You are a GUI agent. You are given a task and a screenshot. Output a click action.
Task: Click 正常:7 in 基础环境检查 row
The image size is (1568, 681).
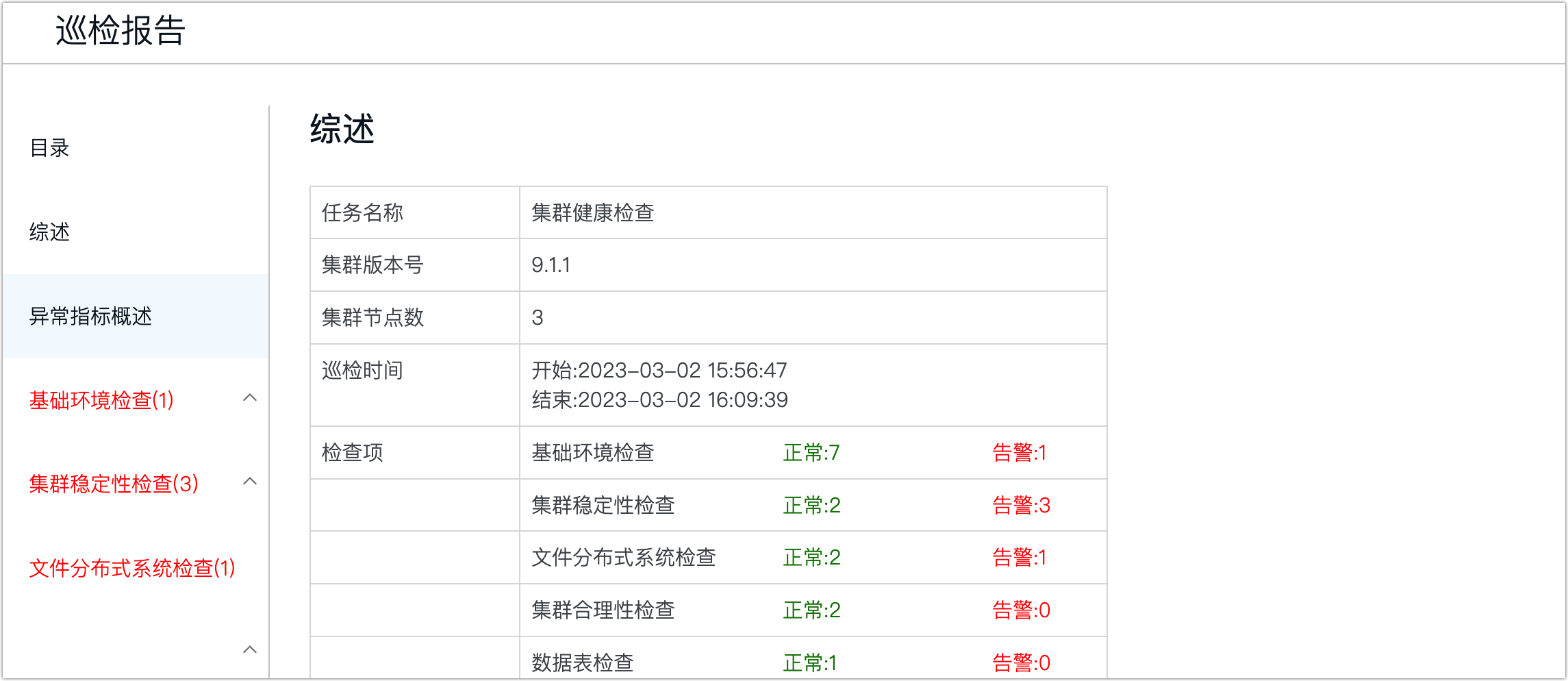click(811, 453)
